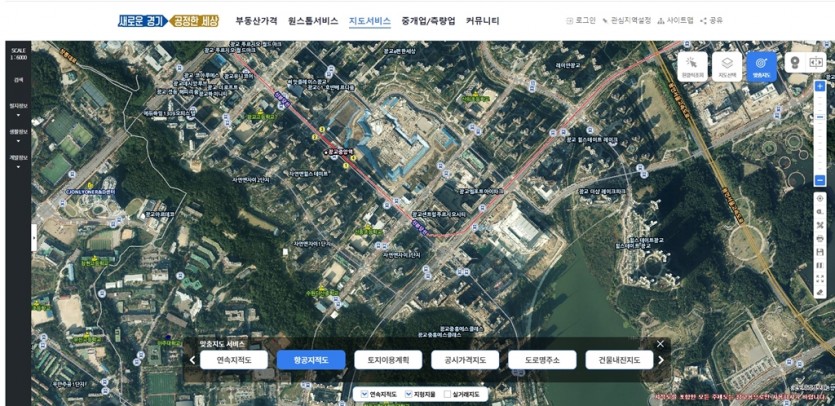Uncheck the 연속지적도 checkbox
835x406 pixels.
pyautogui.click(x=365, y=395)
